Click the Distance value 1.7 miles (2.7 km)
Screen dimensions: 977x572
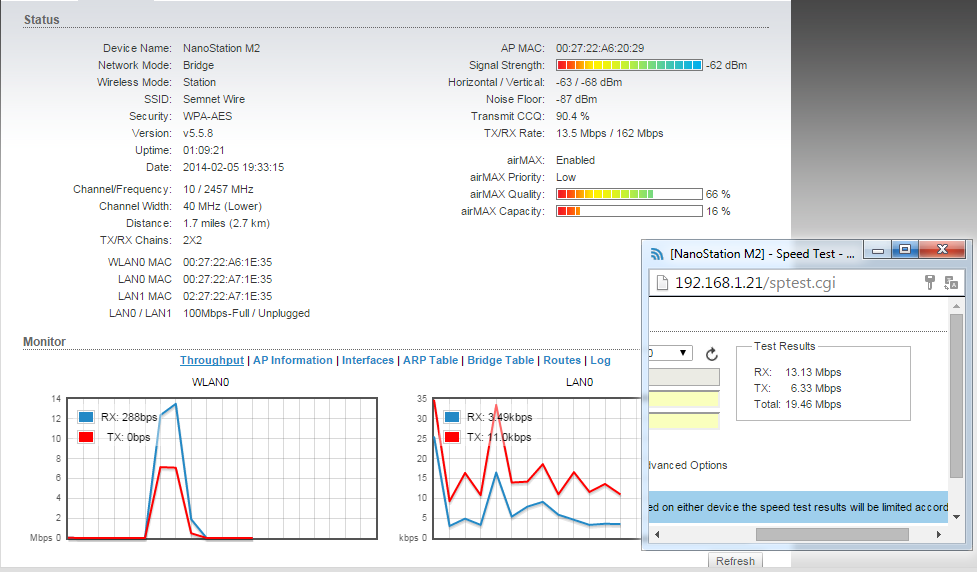click(226, 223)
